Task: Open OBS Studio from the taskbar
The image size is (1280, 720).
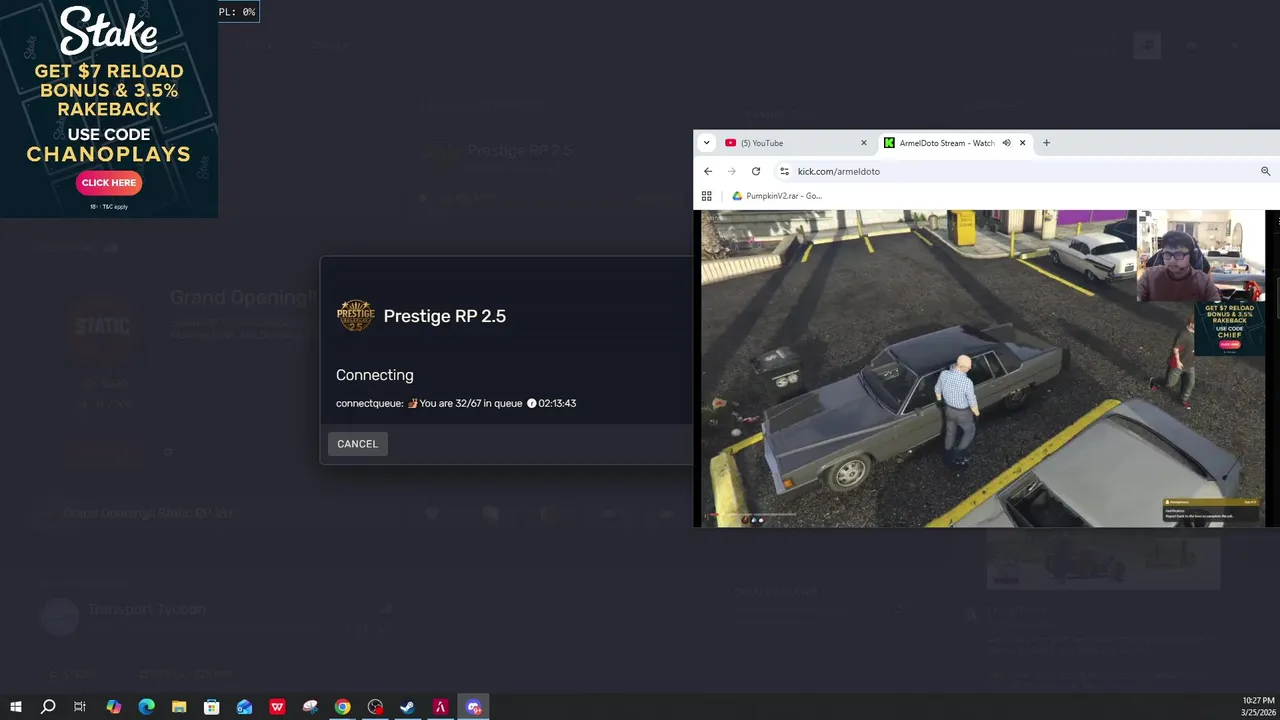Action: tap(375, 707)
